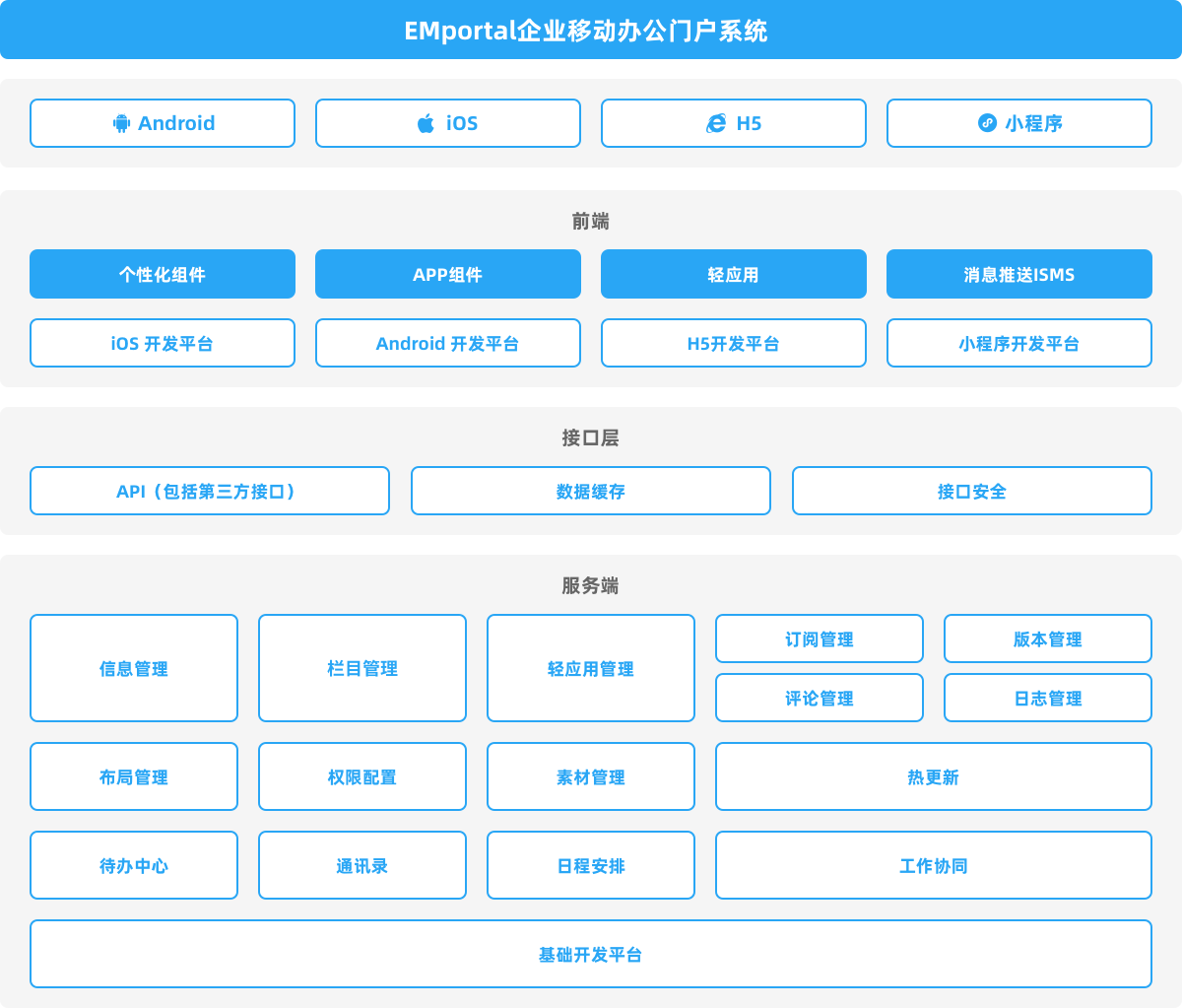Click the EMportal企业移动办公门户系统 title banner
The height and width of the screenshot is (1008, 1182).
pyautogui.click(x=591, y=30)
